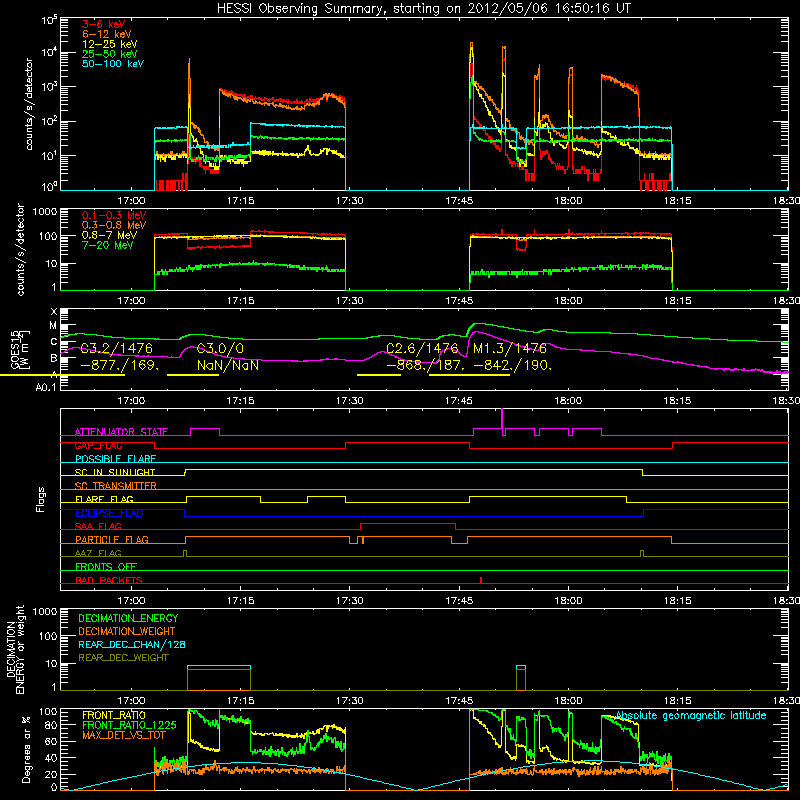The image size is (800, 800).
Task: Click the yellow interval bar beneath -868./187.
Action: coord(379,375)
